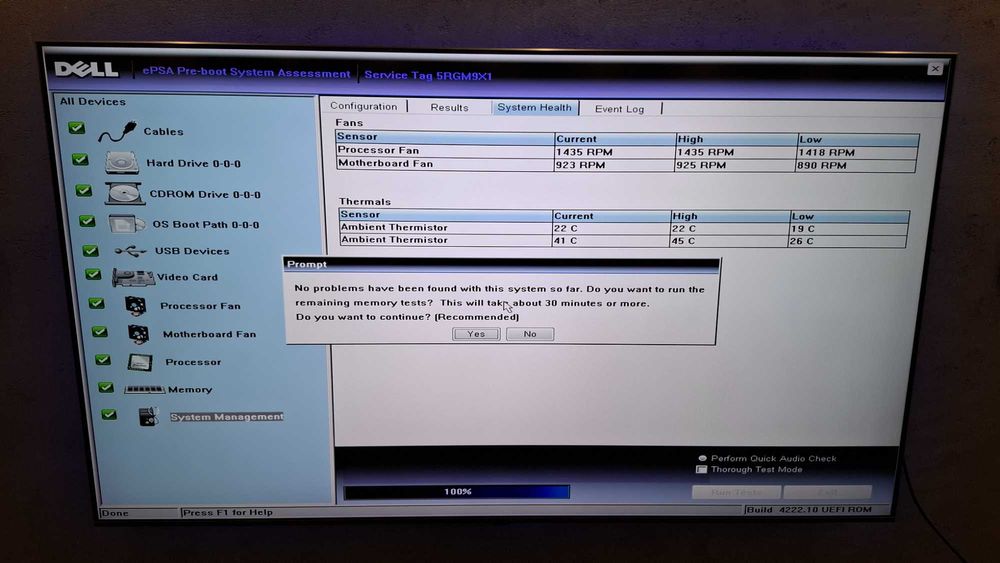Enable Thorough Test Mode checkbox

(702, 469)
